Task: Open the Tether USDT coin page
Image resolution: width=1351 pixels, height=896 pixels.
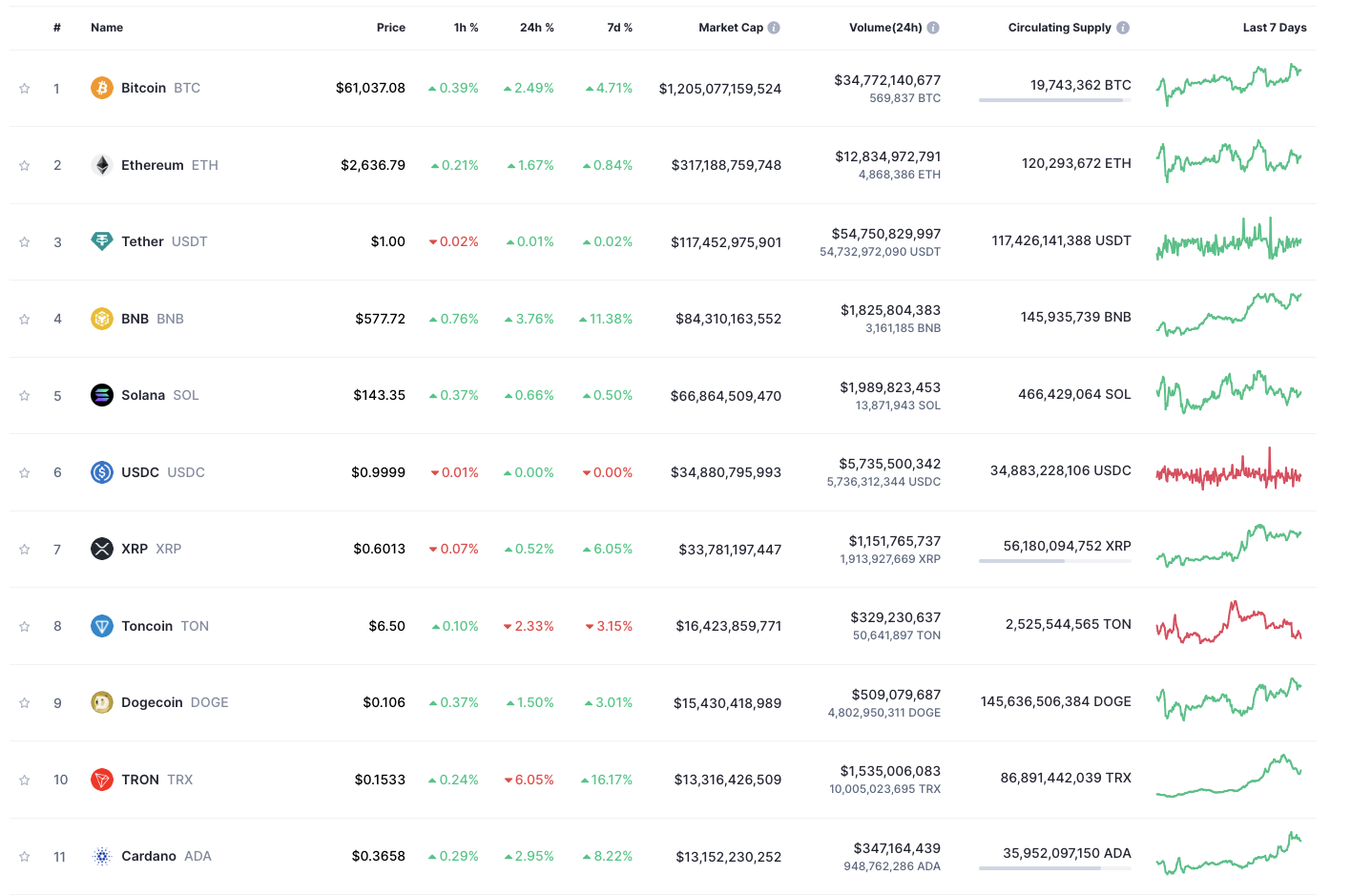Action: [149, 241]
